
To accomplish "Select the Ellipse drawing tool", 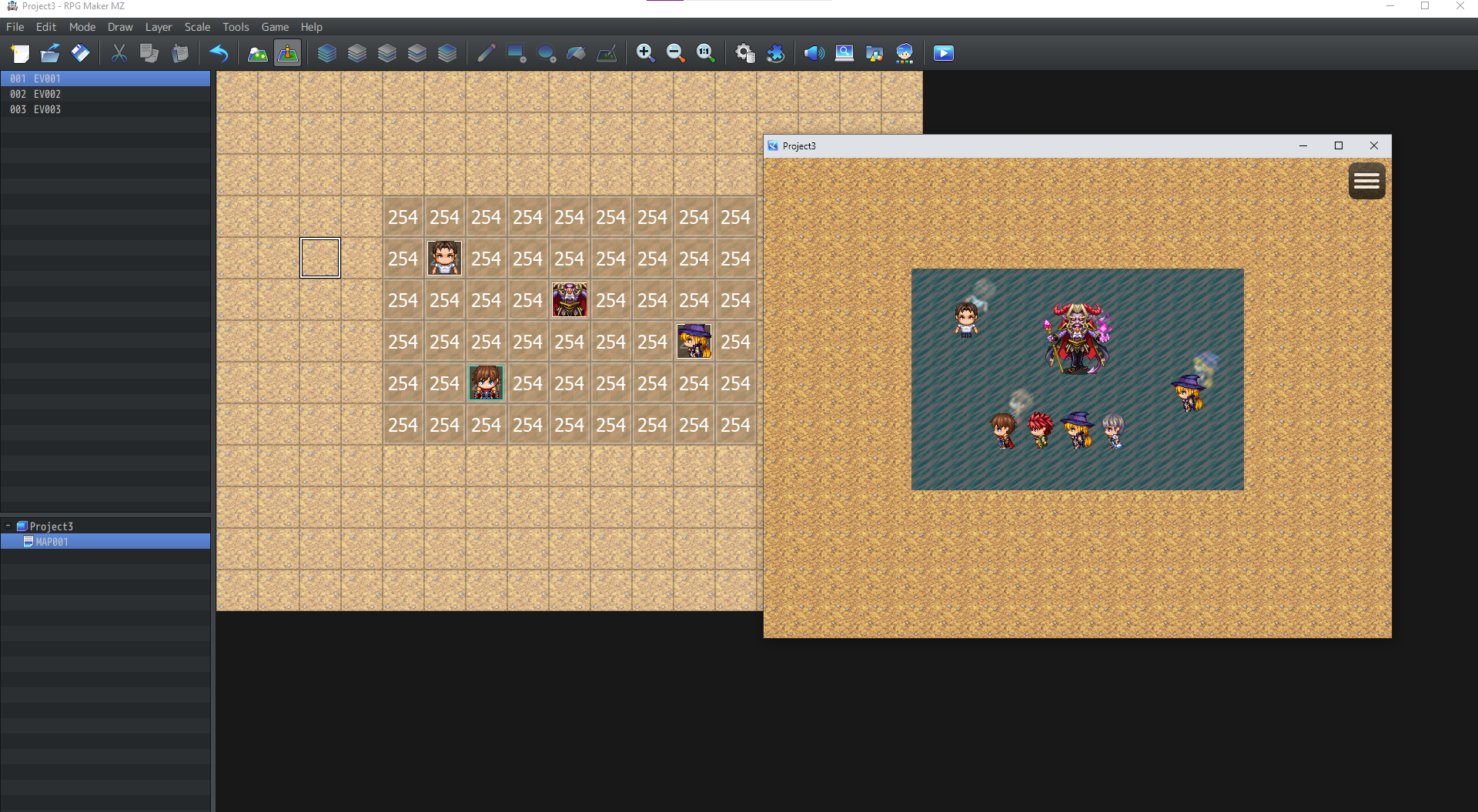I will pyautogui.click(x=547, y=53).
